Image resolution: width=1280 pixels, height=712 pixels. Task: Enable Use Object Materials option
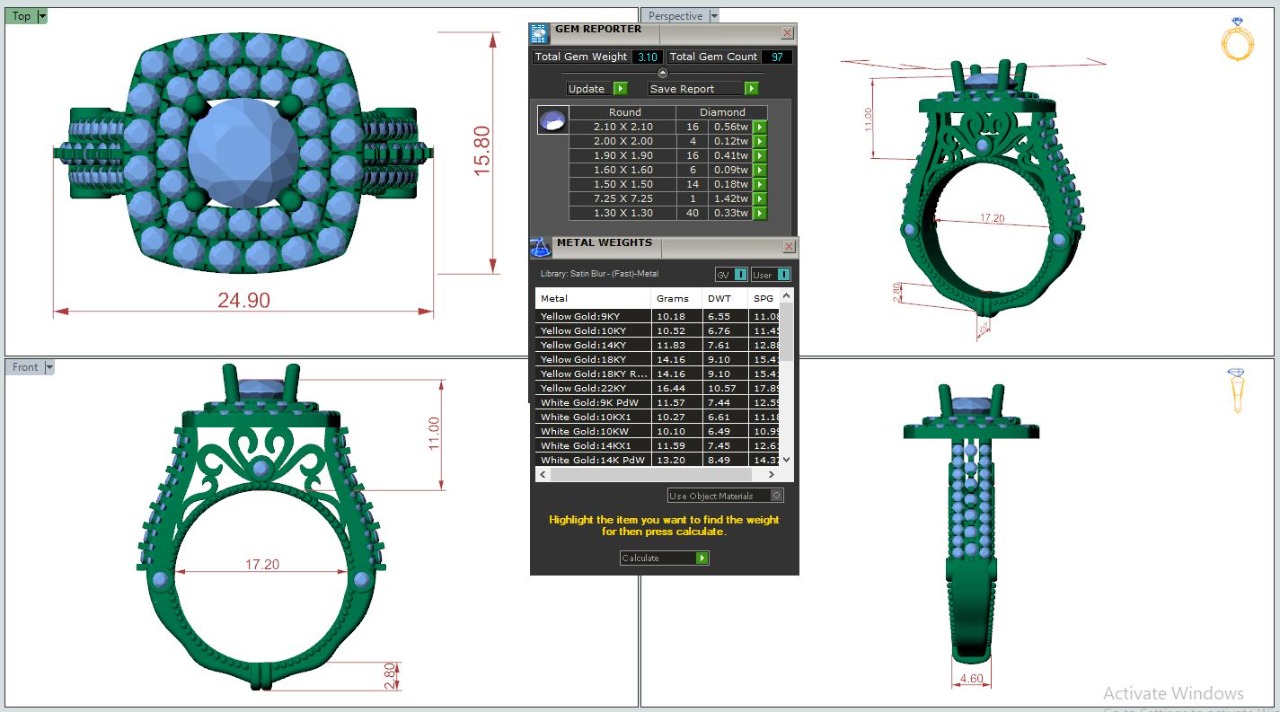coord(777,496)
